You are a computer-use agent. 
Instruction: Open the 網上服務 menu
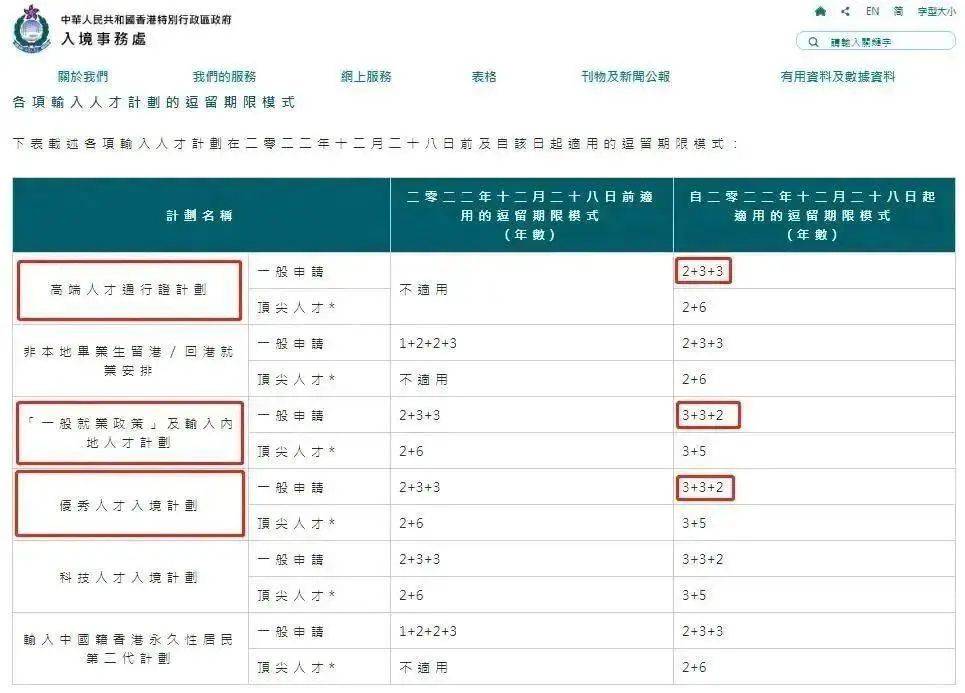click(x=366, y=75)
